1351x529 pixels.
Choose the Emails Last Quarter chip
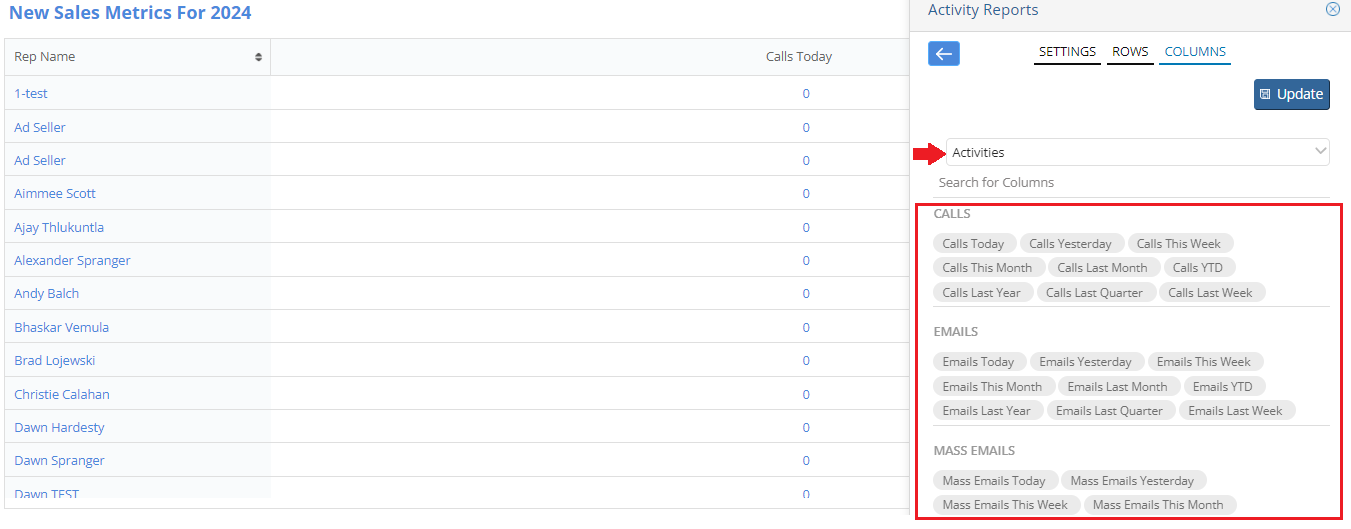pyautogui.click(x=1109, y=411)
